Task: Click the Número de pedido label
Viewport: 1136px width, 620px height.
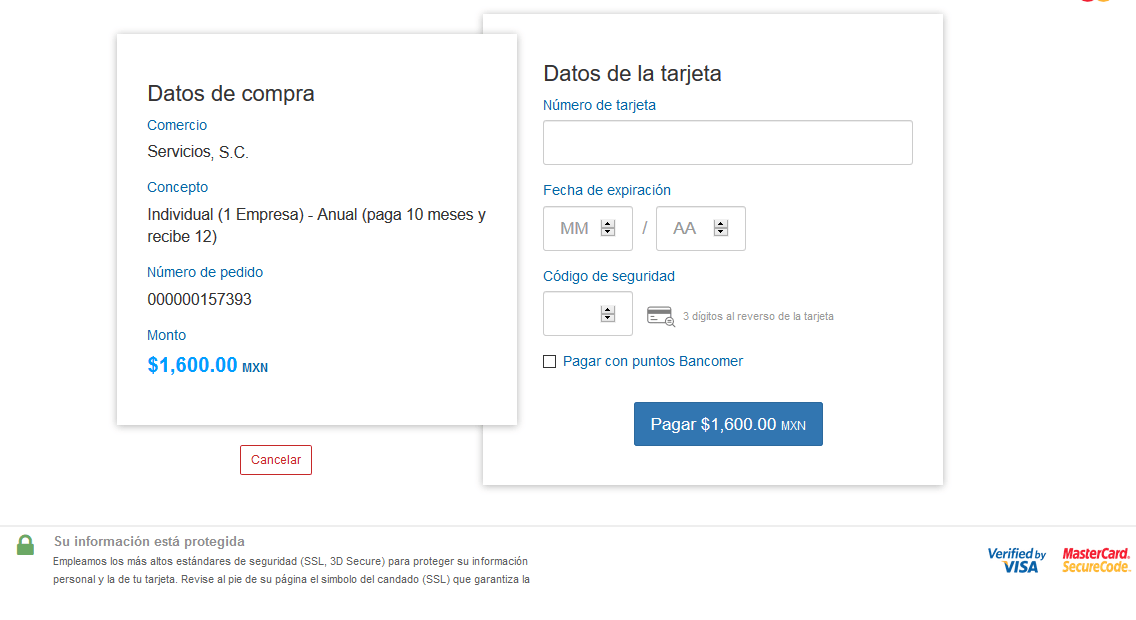Action: pos(205,272)
